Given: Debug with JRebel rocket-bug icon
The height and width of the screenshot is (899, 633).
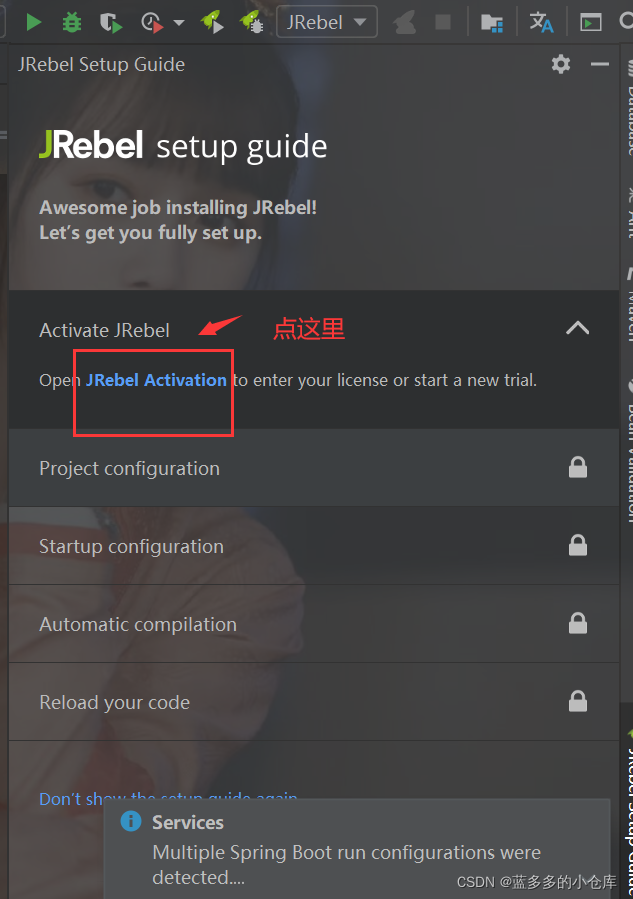Looking at the screenshot, I should point(250,21).
